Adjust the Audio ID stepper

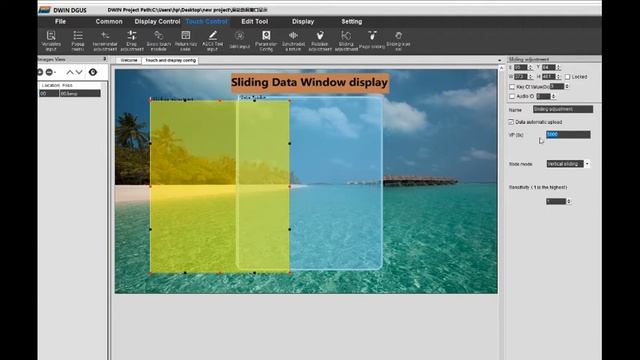click(553, 96)
